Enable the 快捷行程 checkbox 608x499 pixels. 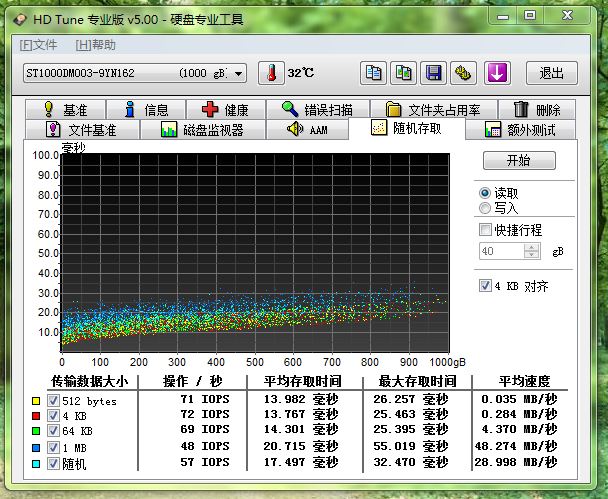coord(485,230)
